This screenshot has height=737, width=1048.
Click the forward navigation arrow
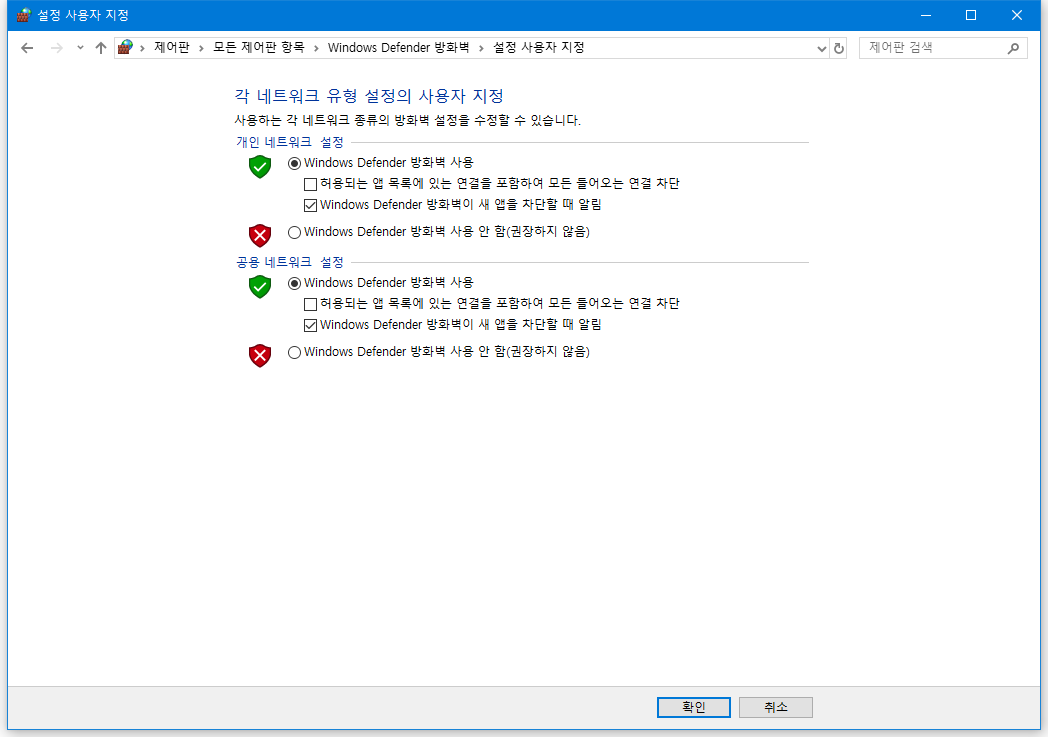coord(57,48)
